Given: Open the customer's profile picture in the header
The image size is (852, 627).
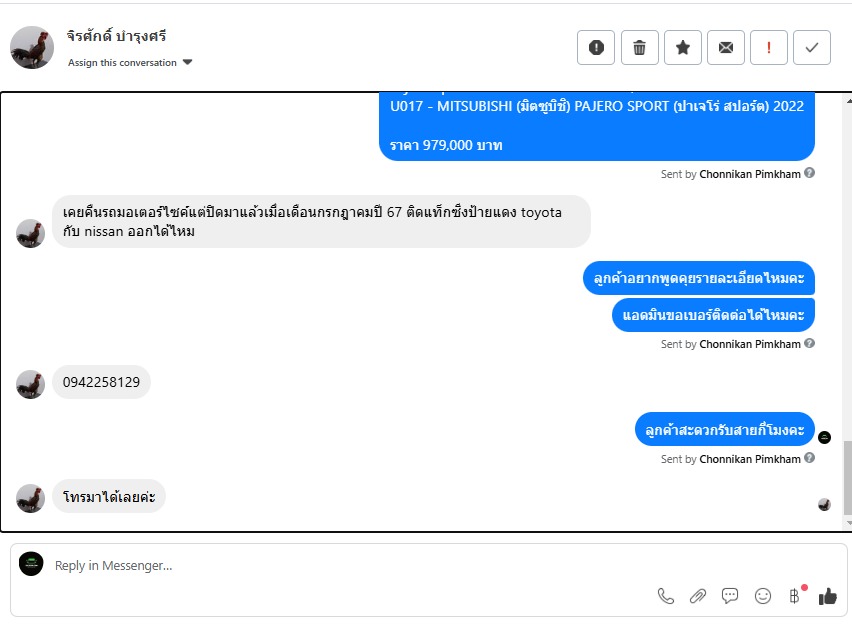Looking at the screenshot, I should pos(32,48).
